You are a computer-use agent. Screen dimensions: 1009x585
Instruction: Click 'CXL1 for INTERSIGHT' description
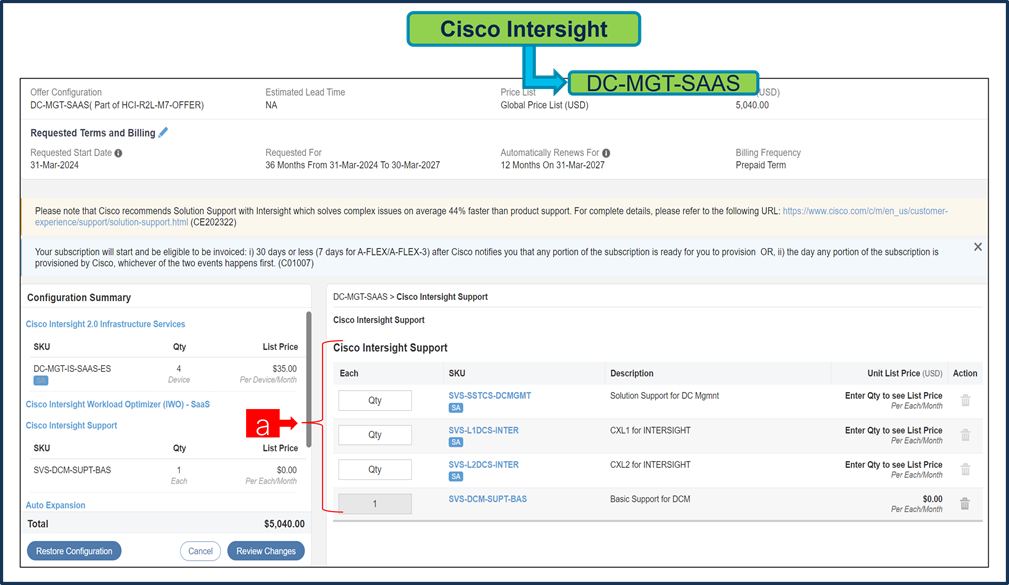pyautogui.click(x=650, y=431)
